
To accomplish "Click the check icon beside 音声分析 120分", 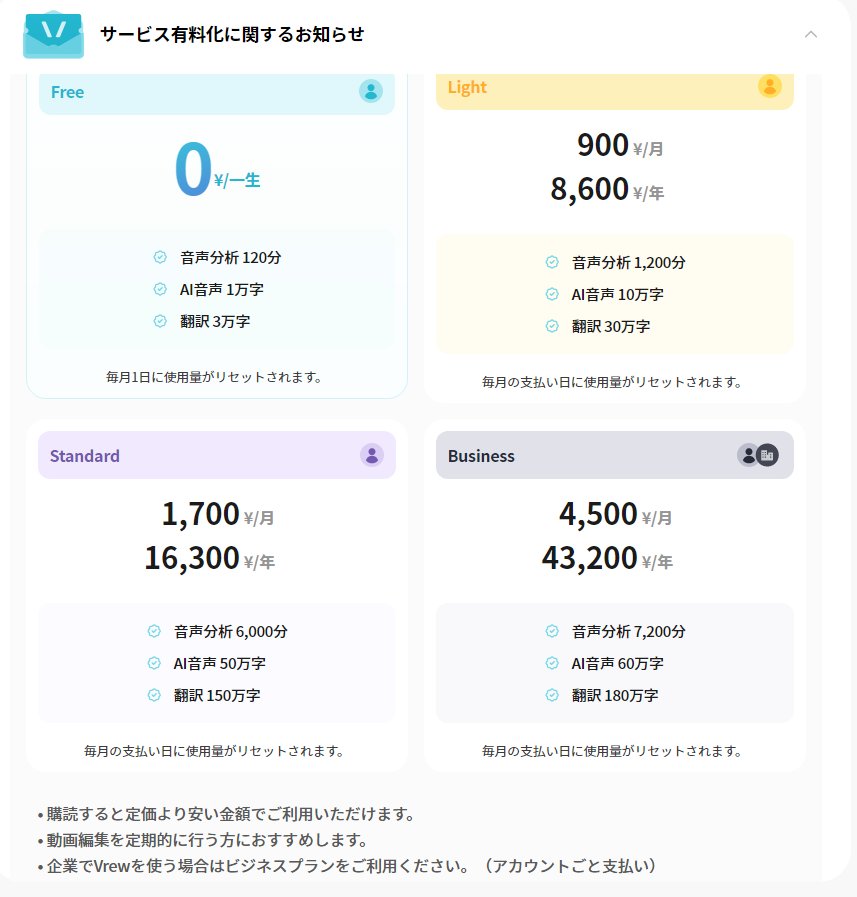I will click(x=159, y=257).
